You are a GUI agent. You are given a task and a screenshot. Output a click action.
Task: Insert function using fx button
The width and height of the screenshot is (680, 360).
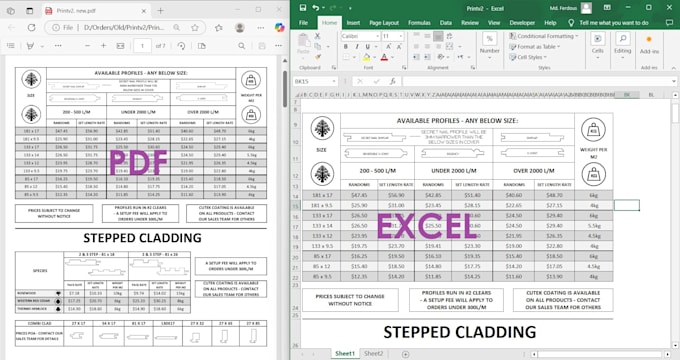[x=392, y=81]
